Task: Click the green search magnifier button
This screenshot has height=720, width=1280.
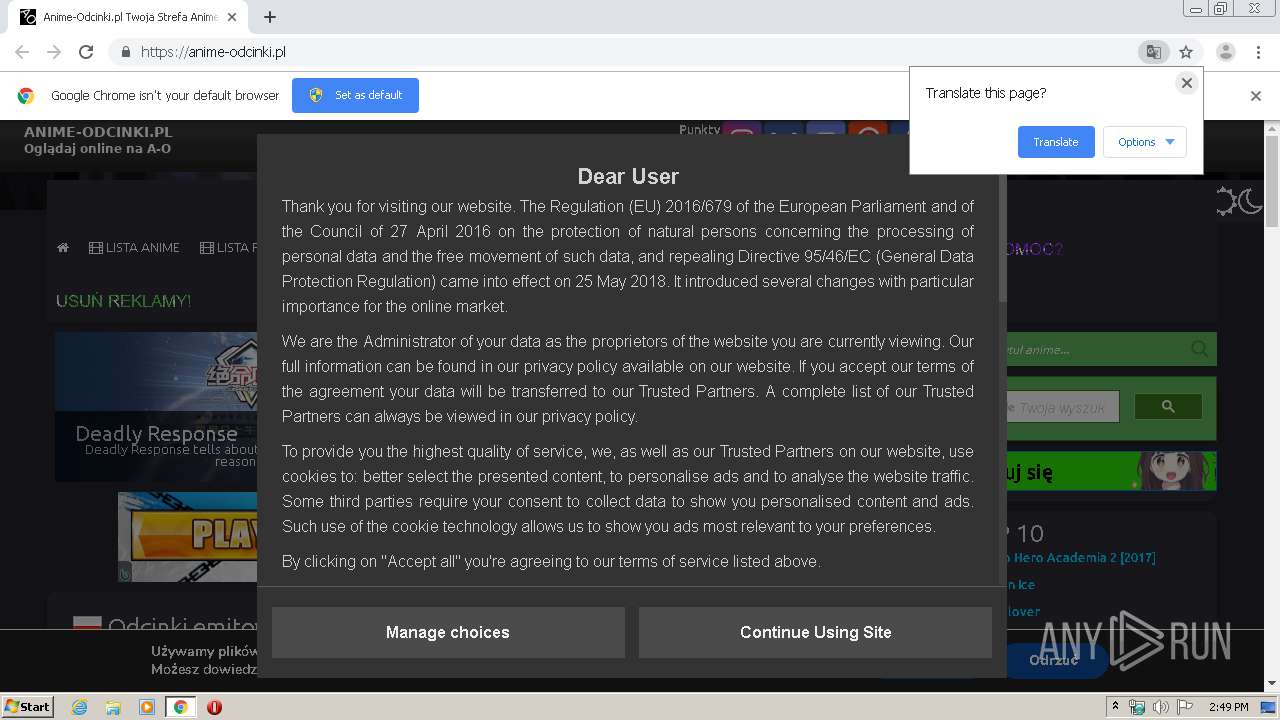Action: point(1168,406)
